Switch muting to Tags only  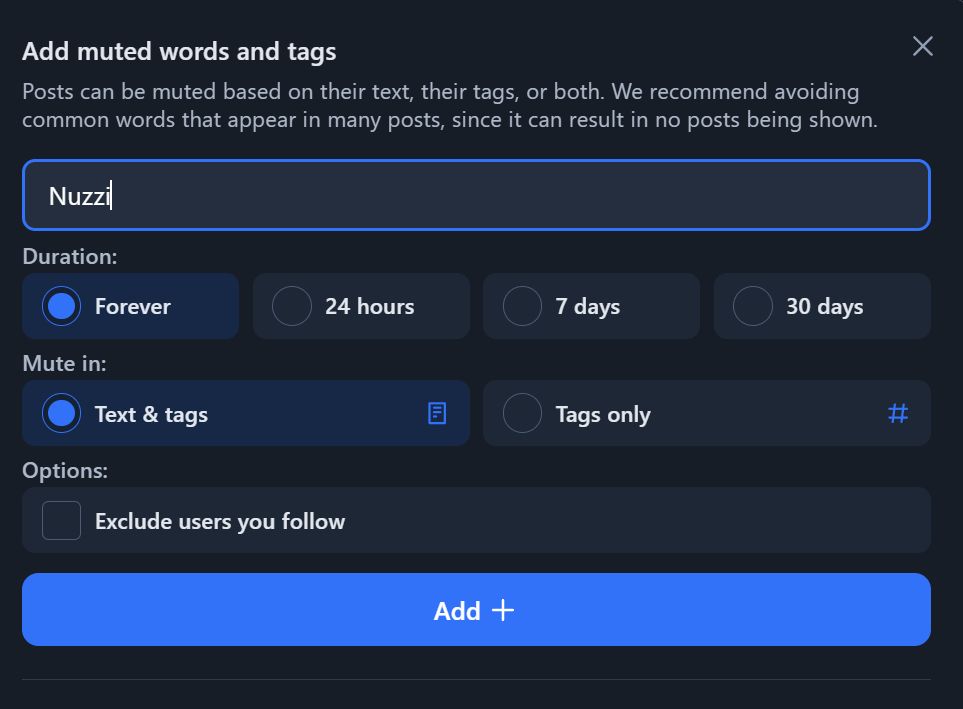pos(522,413)
